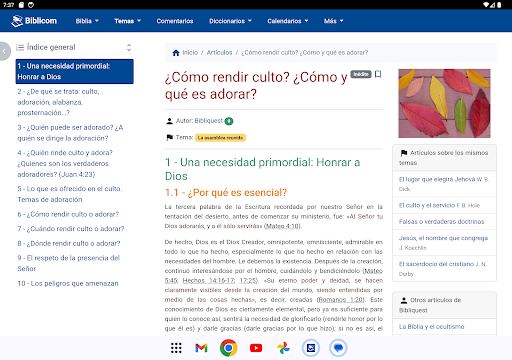Click the Artículos breadcrumb link
Image resolution: width=512 pixels, height=360 pixels.
[x=219, y=53]
